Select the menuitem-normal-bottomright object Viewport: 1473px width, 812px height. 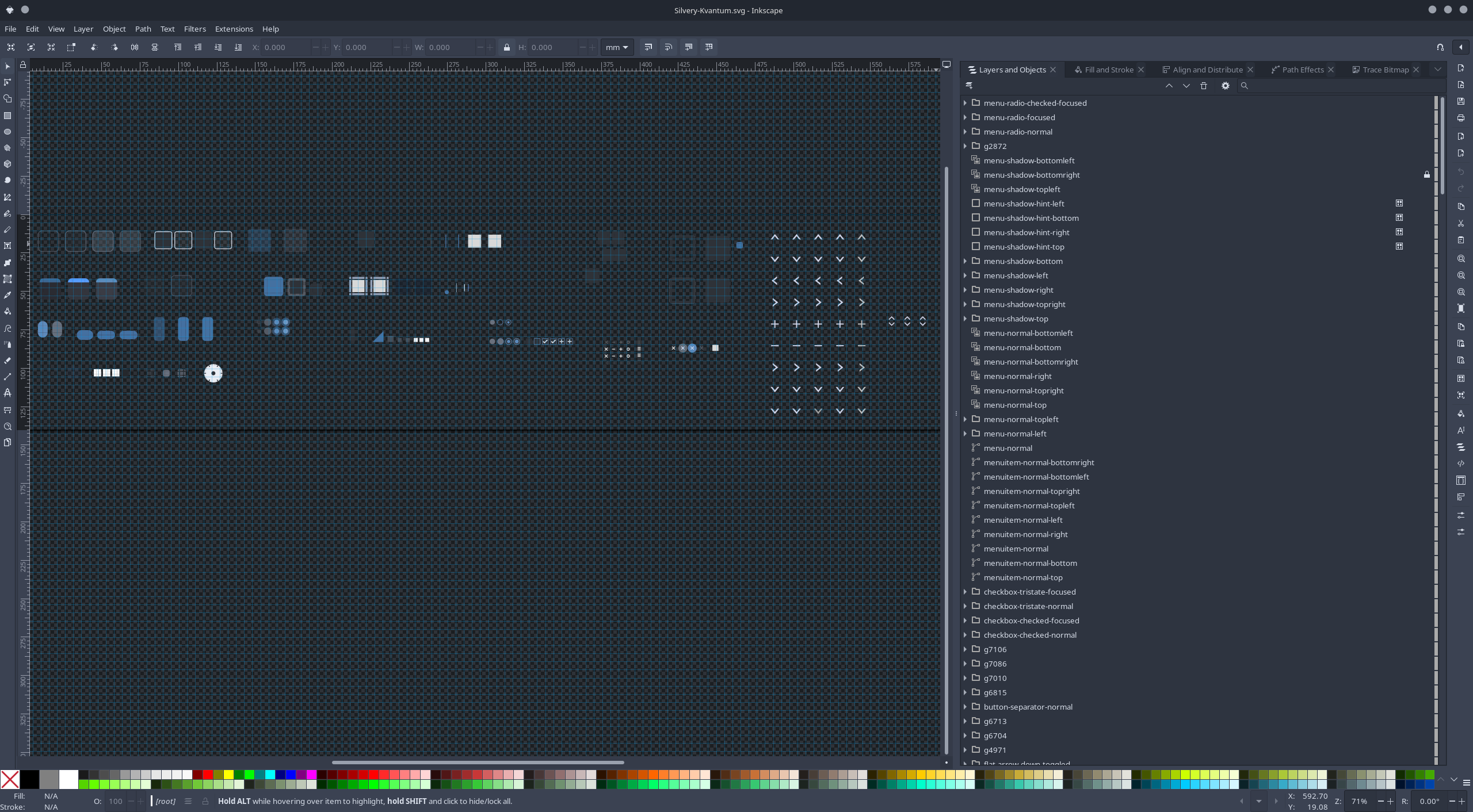[x=1039, y=462]
